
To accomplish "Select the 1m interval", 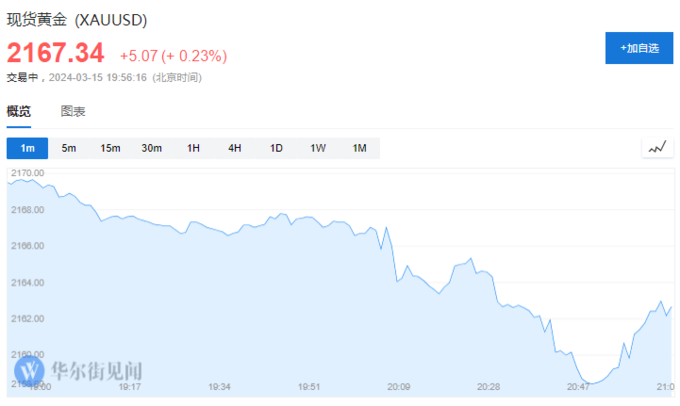I will tap(27, 148).
